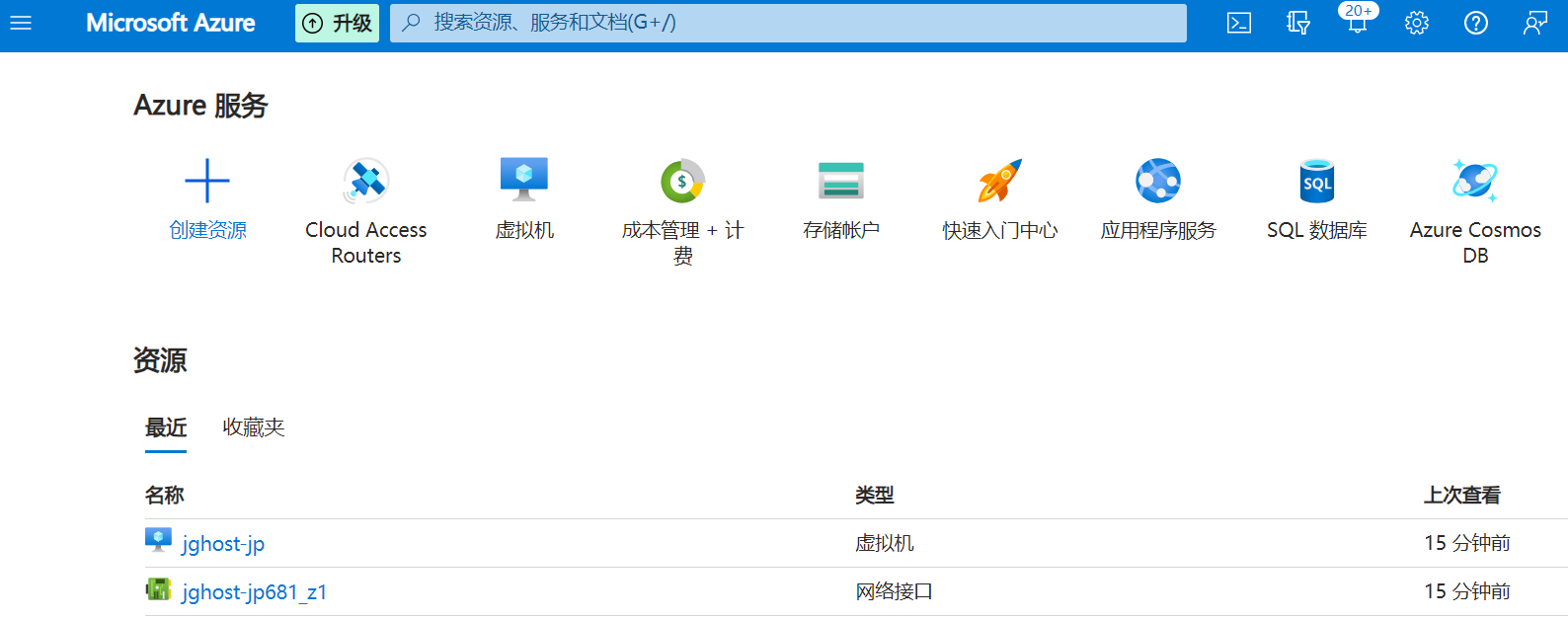
Task: Click the 类型 column header
Action: (x=875, y=495)
